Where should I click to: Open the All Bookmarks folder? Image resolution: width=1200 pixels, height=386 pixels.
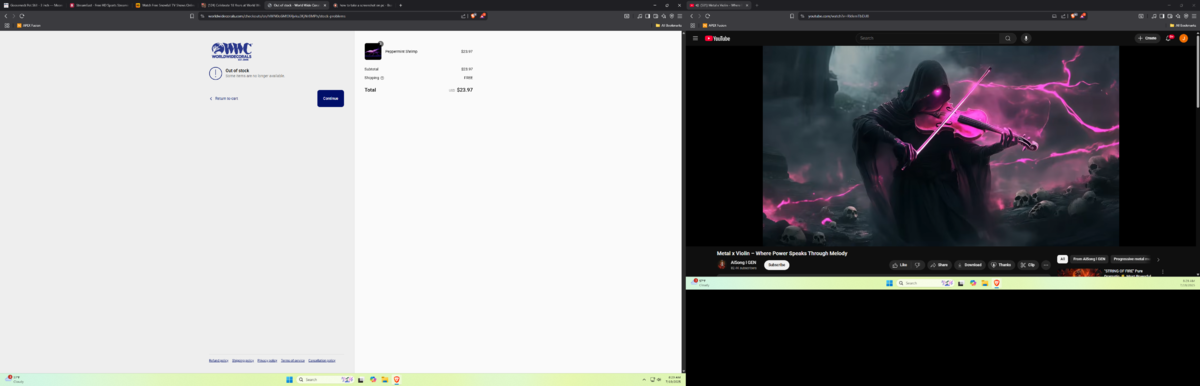(669, 25)
